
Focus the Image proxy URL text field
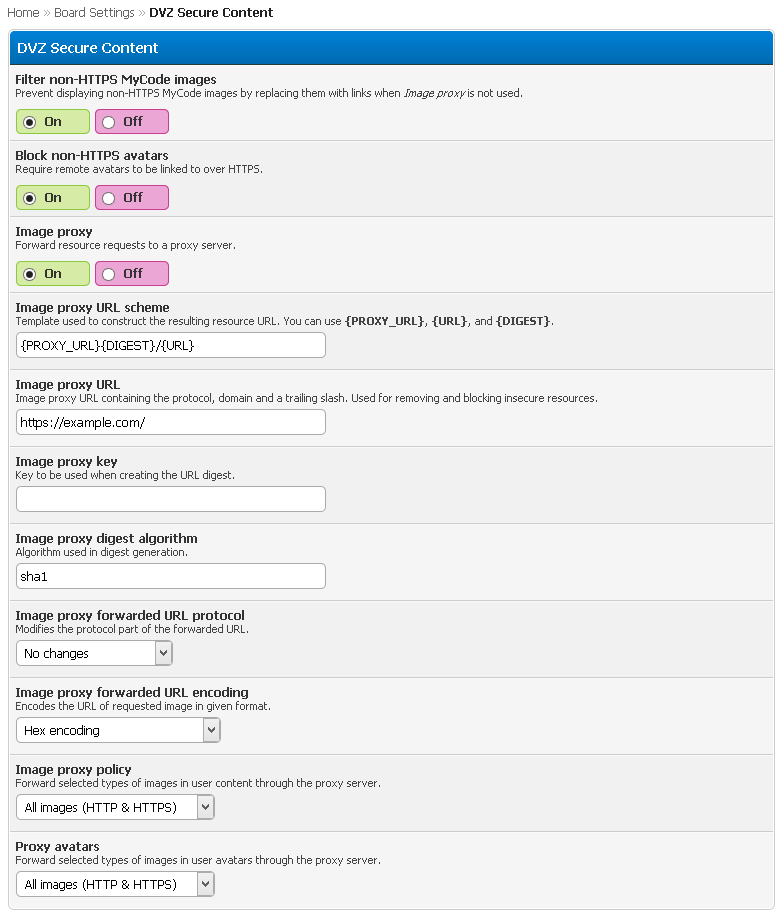click(171, 422)
